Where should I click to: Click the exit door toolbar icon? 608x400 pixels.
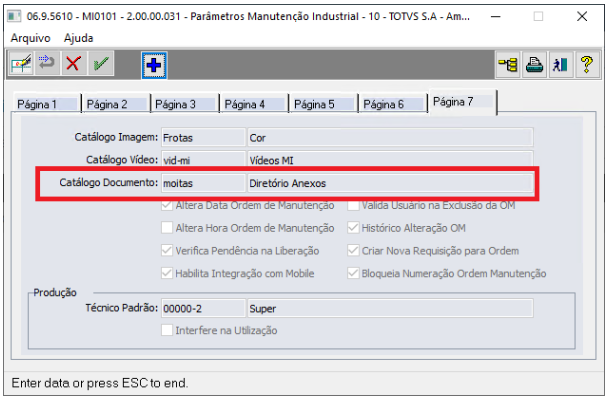[560, 64]
